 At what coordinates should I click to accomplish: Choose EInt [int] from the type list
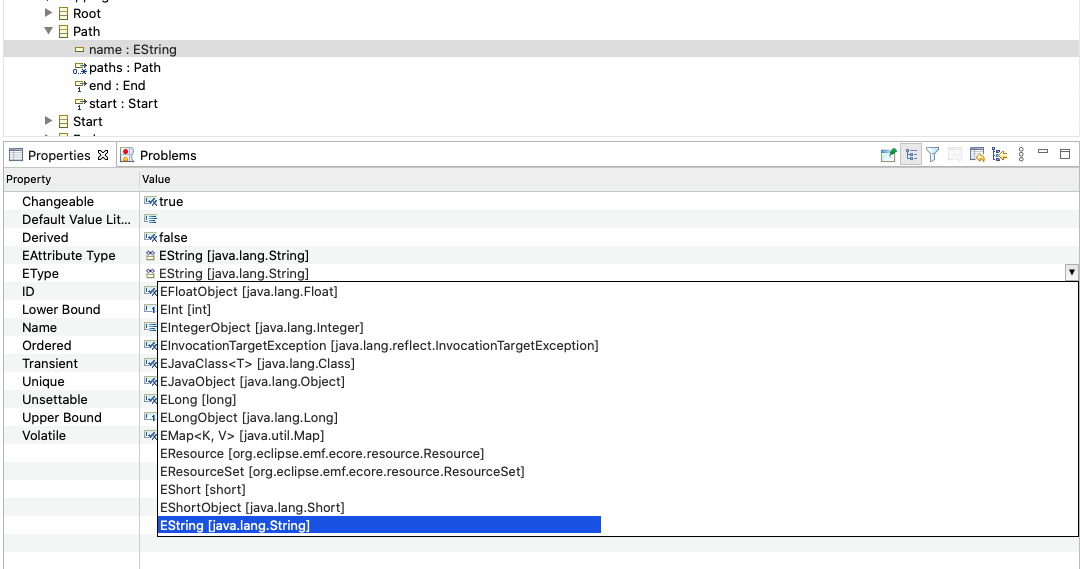pyautogui.click(x=185, y=310)
